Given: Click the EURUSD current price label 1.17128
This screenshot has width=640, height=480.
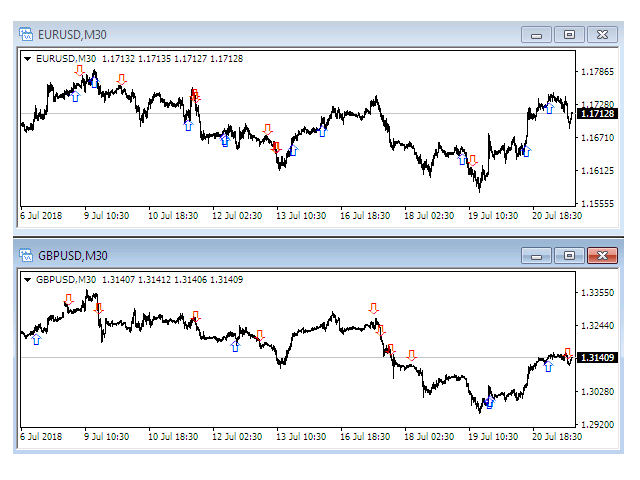Looking at the screenshot, I should (x=597, y=113).
